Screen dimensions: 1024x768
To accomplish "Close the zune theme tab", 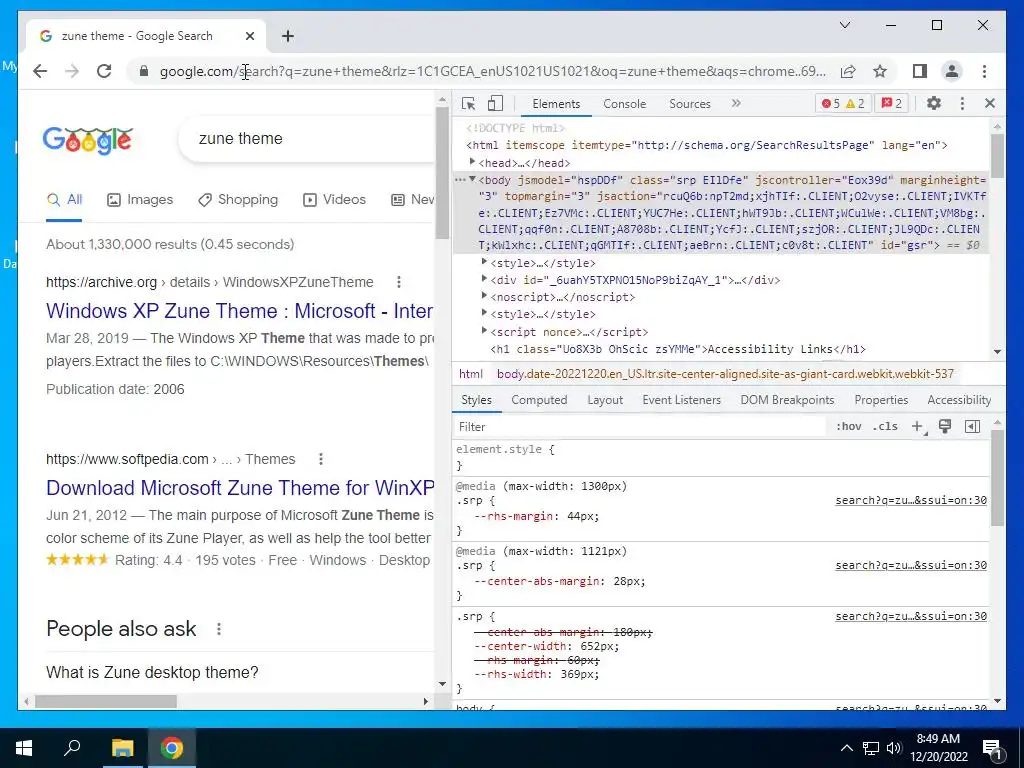I will (249, 36).
